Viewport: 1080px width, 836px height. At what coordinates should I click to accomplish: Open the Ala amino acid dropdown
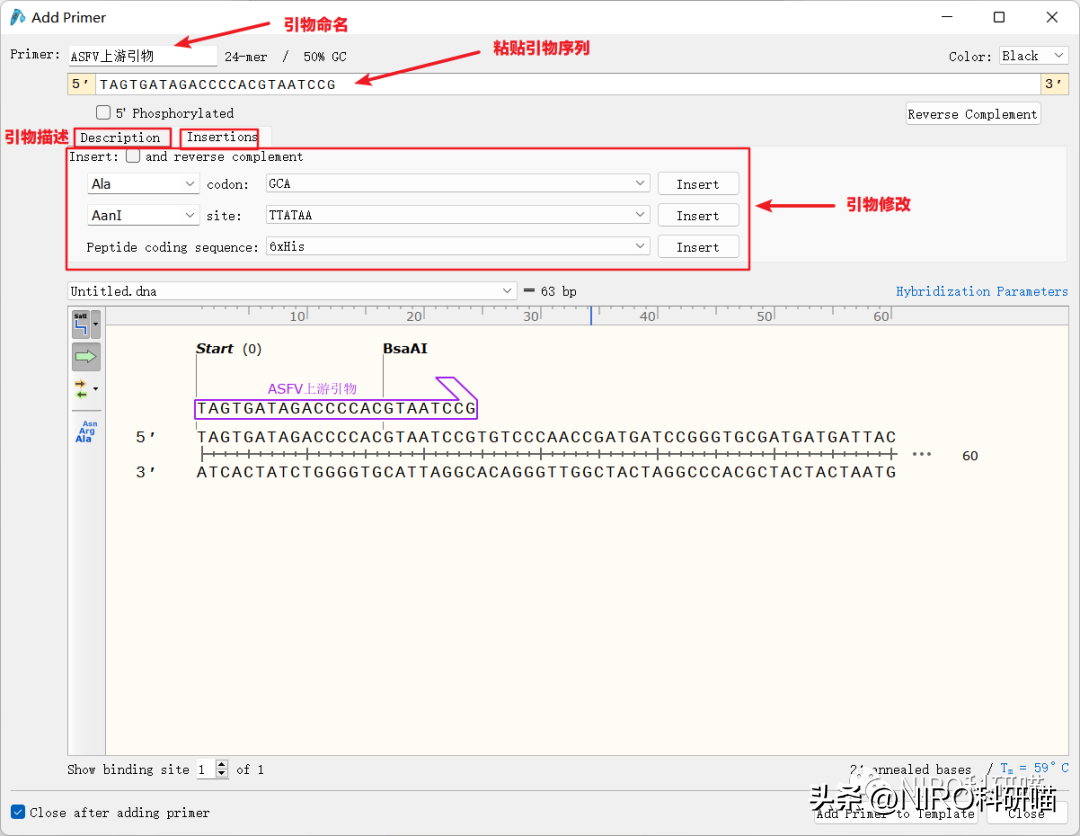pos(143,184)
